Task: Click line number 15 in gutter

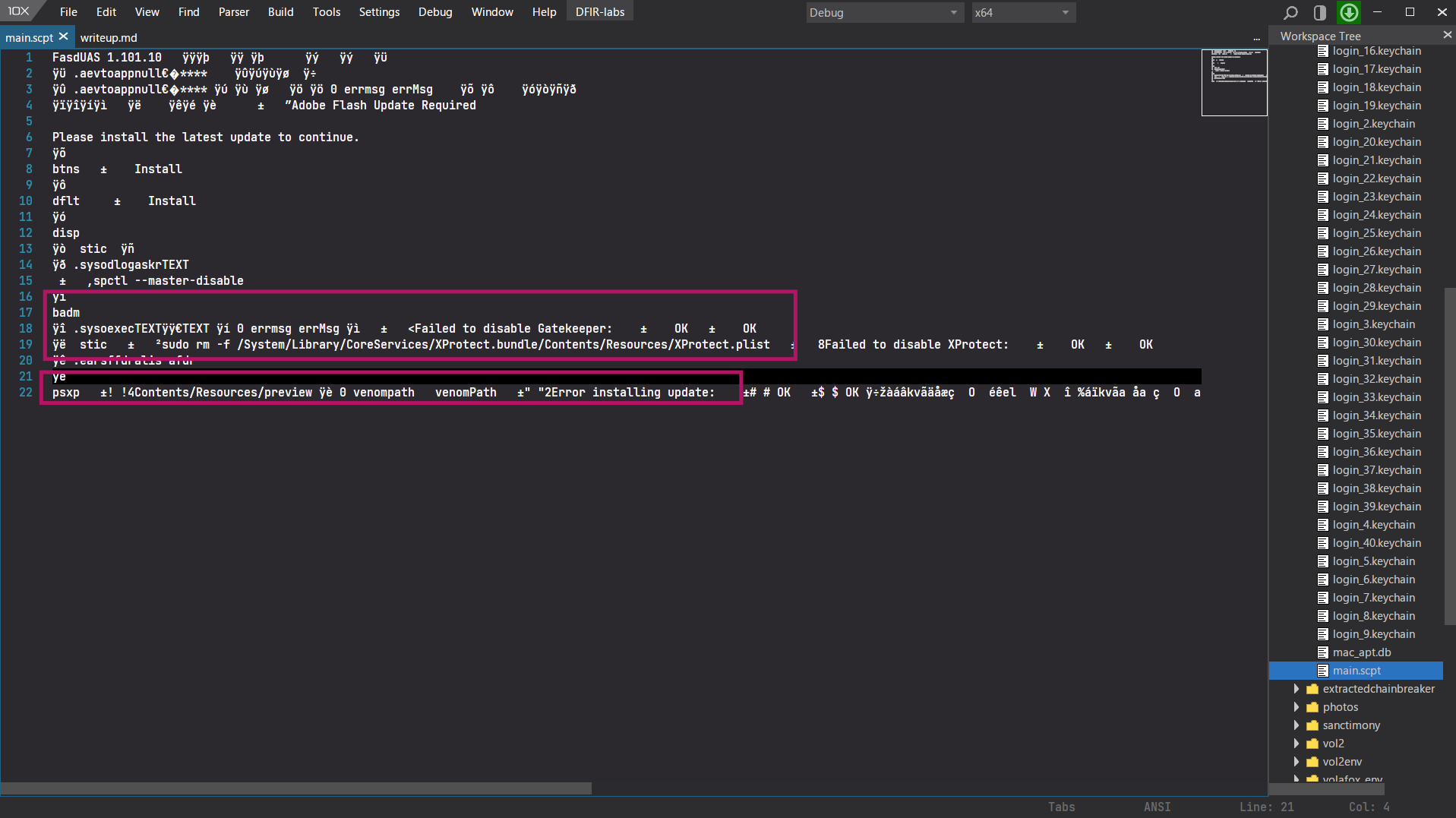Action: click(26, 280)
